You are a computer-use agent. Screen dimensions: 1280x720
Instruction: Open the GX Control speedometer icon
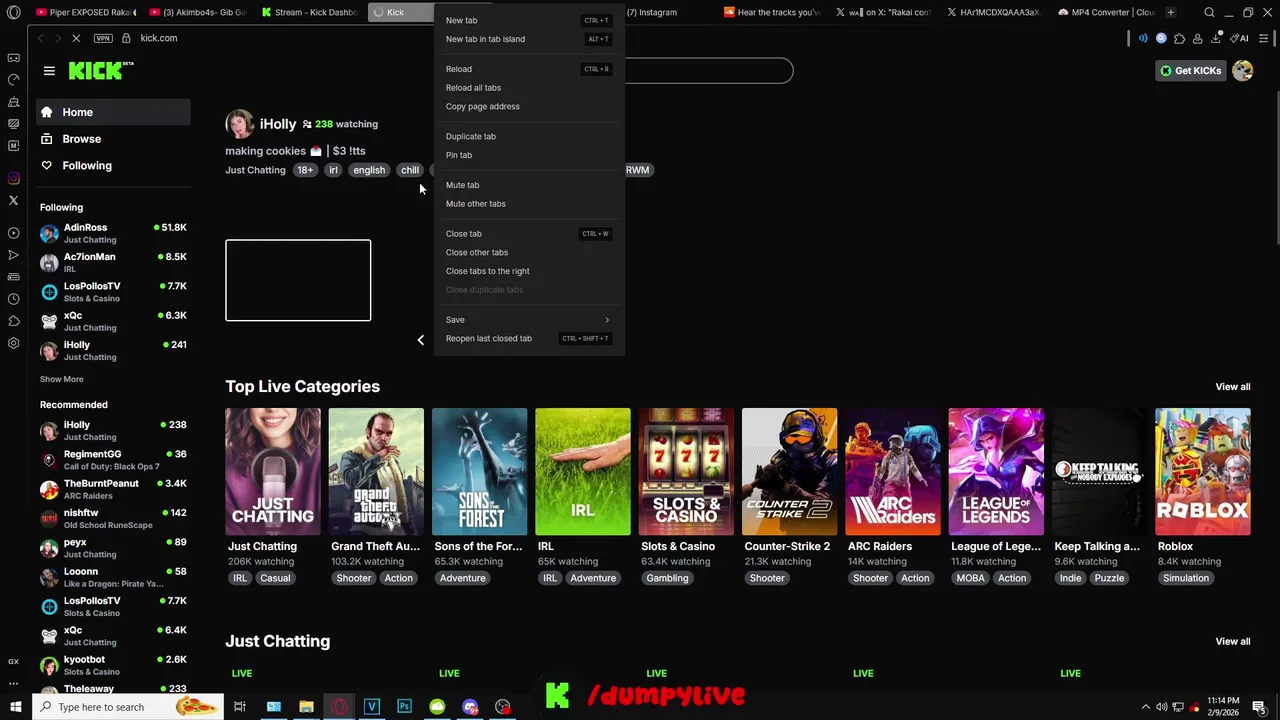coord(13,80)
